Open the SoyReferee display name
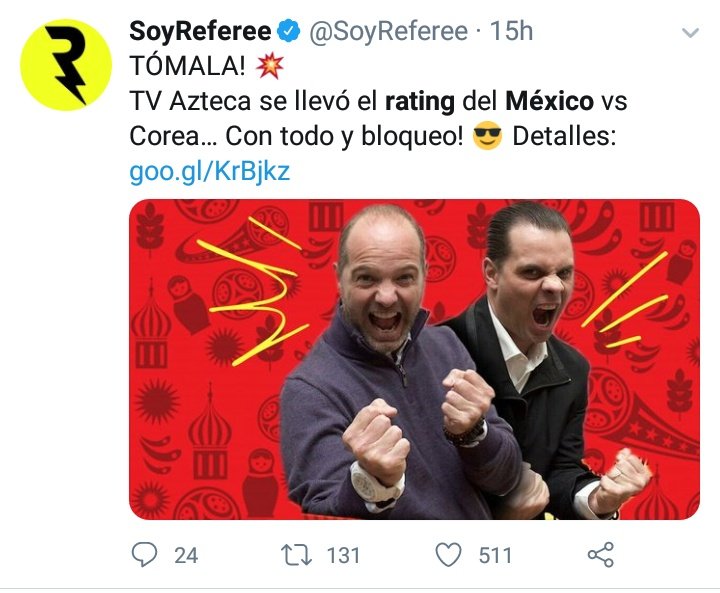This screenshot has height=593, width=720. point(200,31)
